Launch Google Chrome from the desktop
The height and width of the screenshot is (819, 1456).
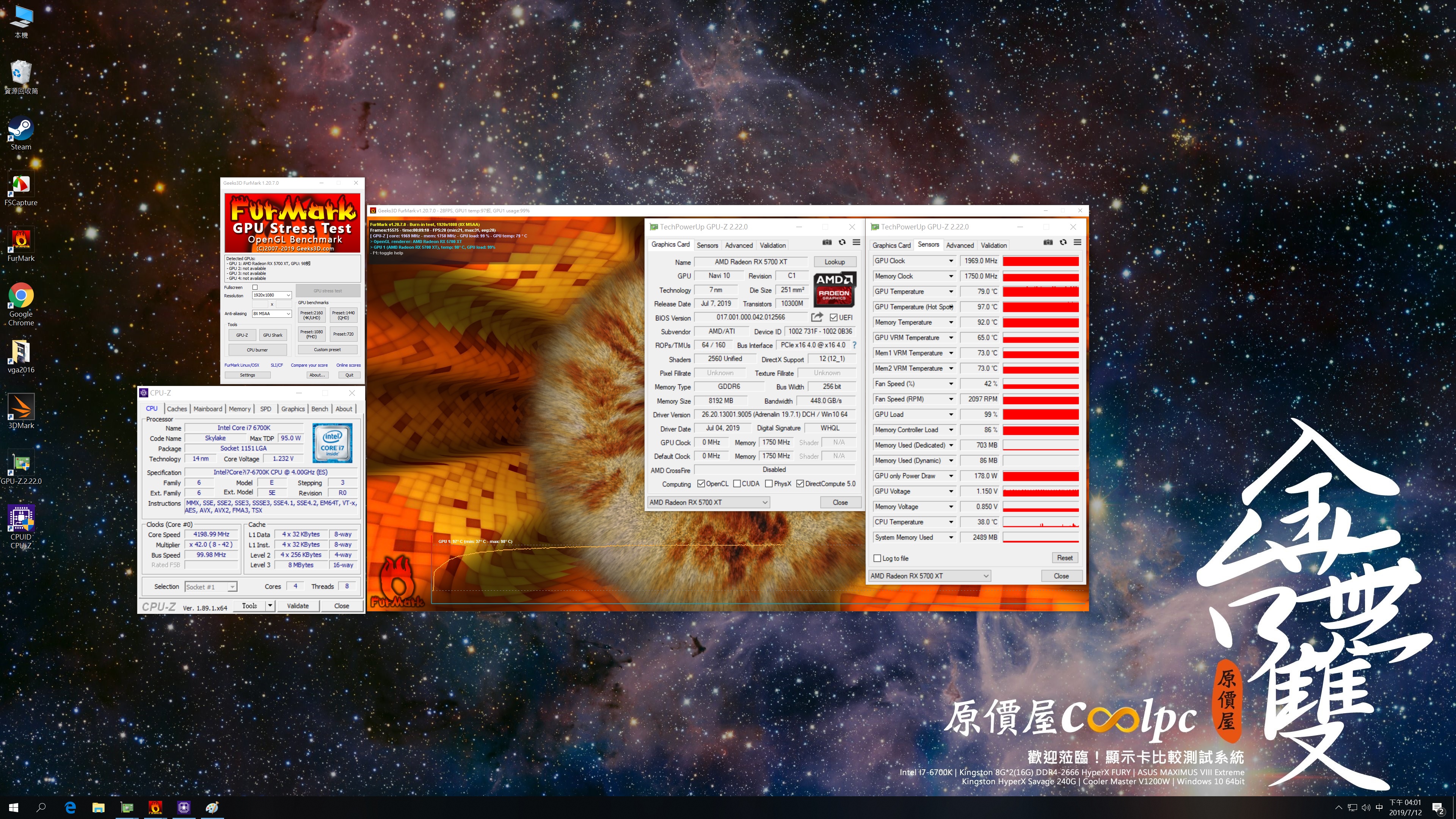21,304
